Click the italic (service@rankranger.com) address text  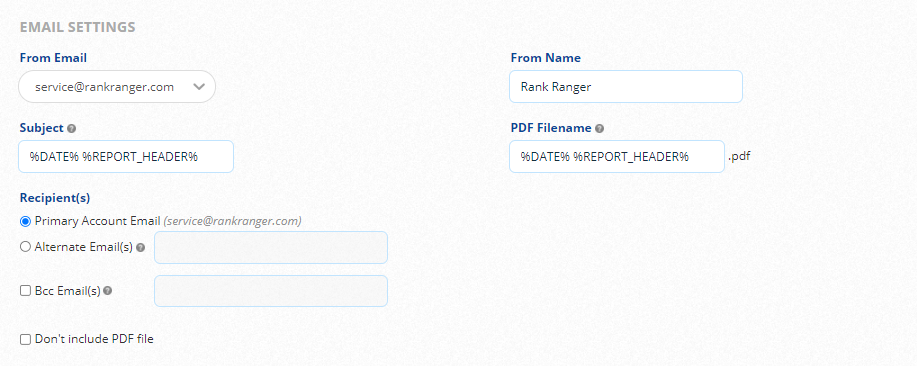tap(233, 222)
